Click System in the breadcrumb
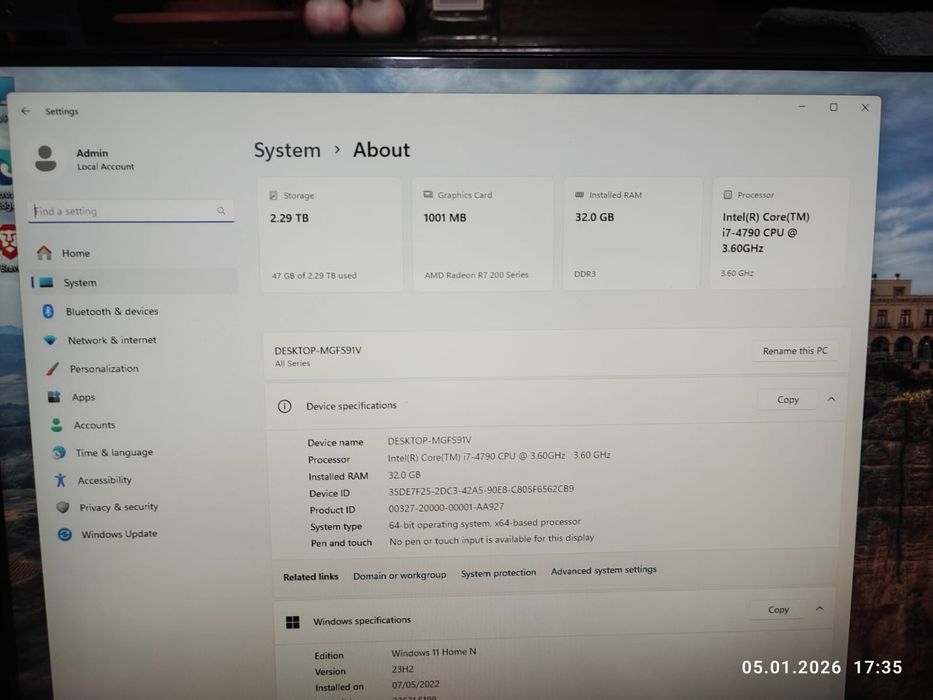This screenshot has height=700, width=933. point(287,150)
